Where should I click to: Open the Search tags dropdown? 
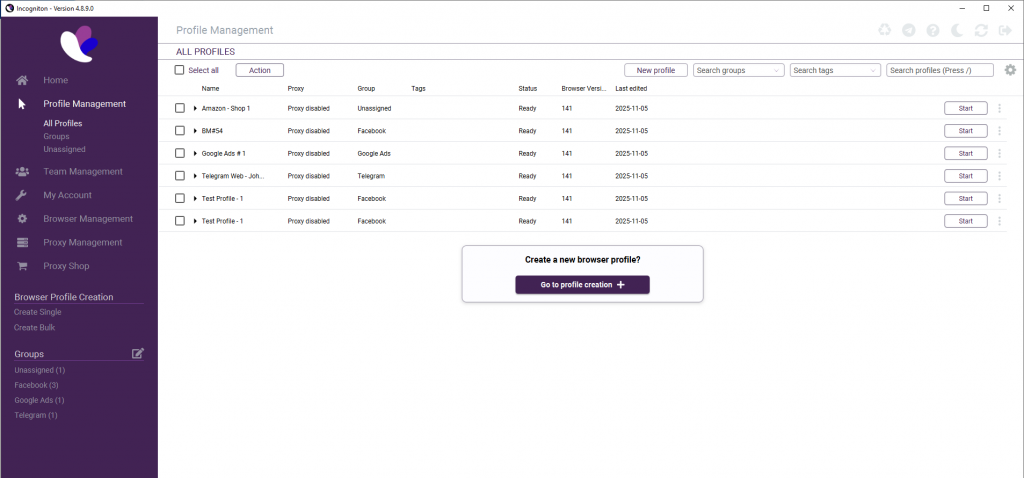[x=835, y=70]
